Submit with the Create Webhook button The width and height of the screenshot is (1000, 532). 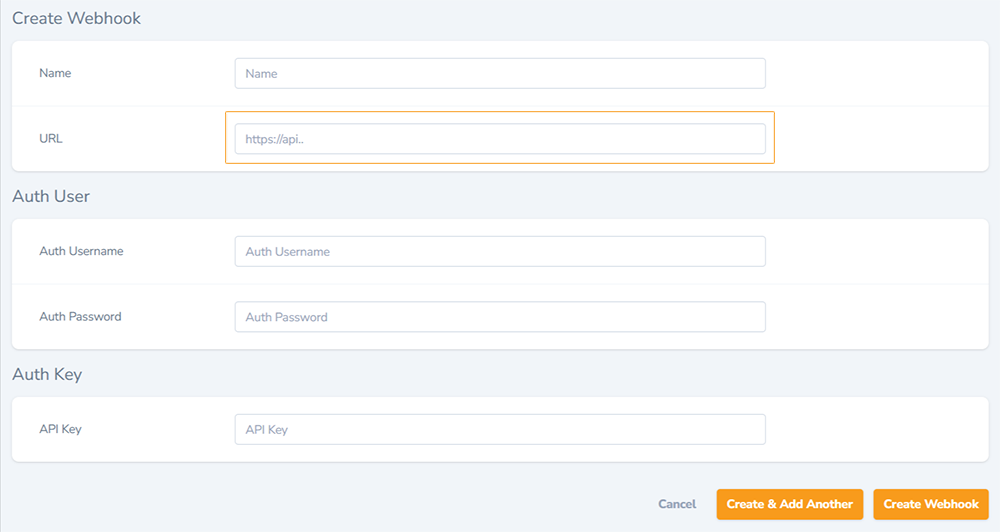pyautogui.click(x=930, y=504)
